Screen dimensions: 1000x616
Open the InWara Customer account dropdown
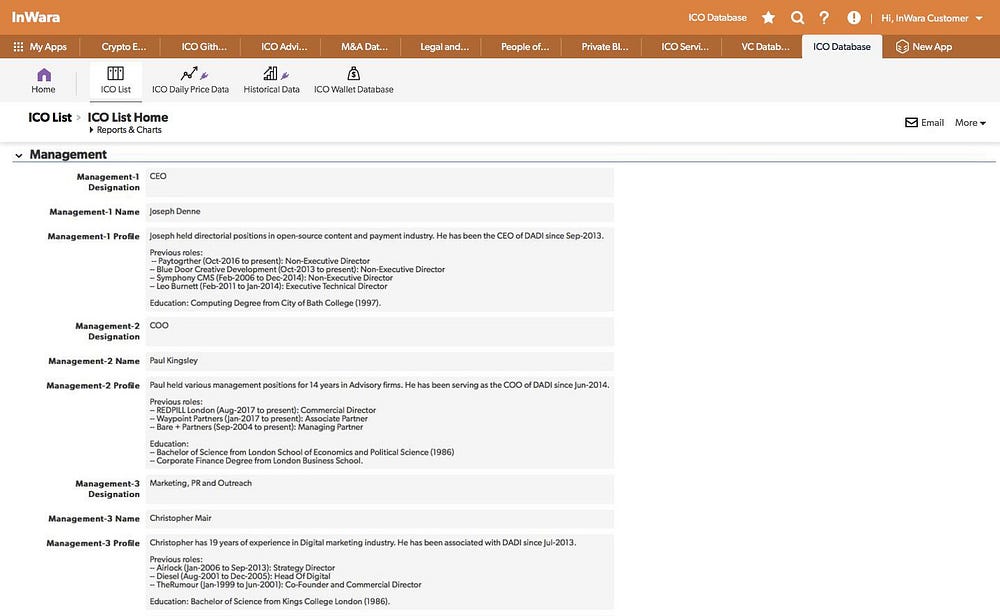pyautogui.click(x=932, y=18)
